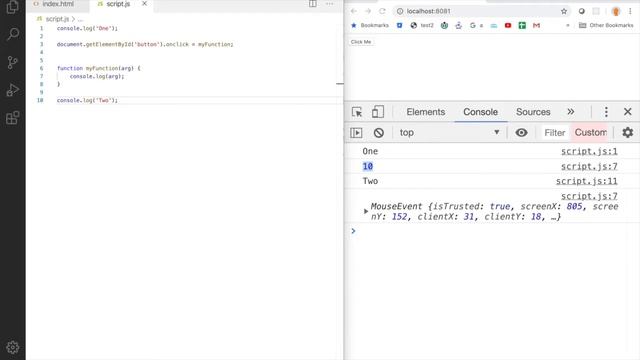Image resolution: width=640 pixels, height=360 pixels.
Task: Clear the console output
Action: pyautogui.click(x=379, y=133)
